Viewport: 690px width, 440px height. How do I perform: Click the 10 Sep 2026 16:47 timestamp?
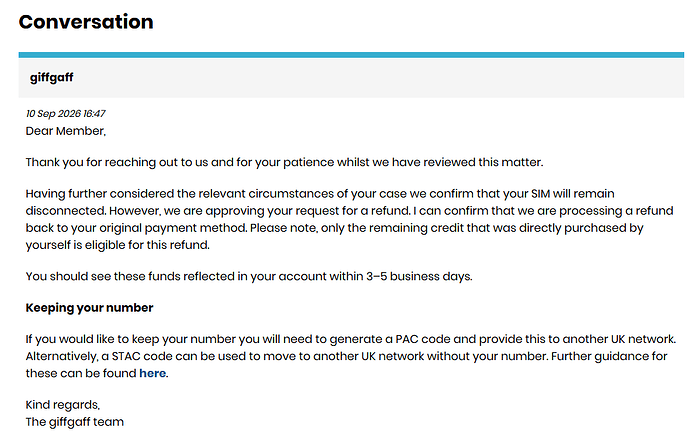(x=66, y=114)
